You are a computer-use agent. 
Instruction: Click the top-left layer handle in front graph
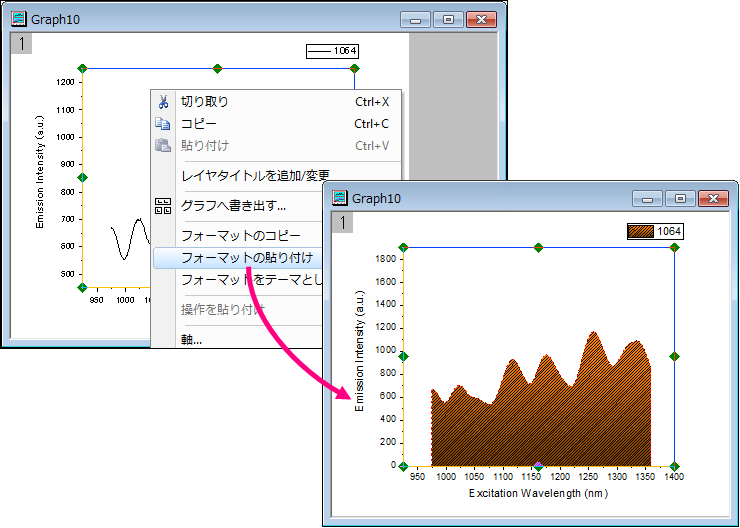click(403, 248)
